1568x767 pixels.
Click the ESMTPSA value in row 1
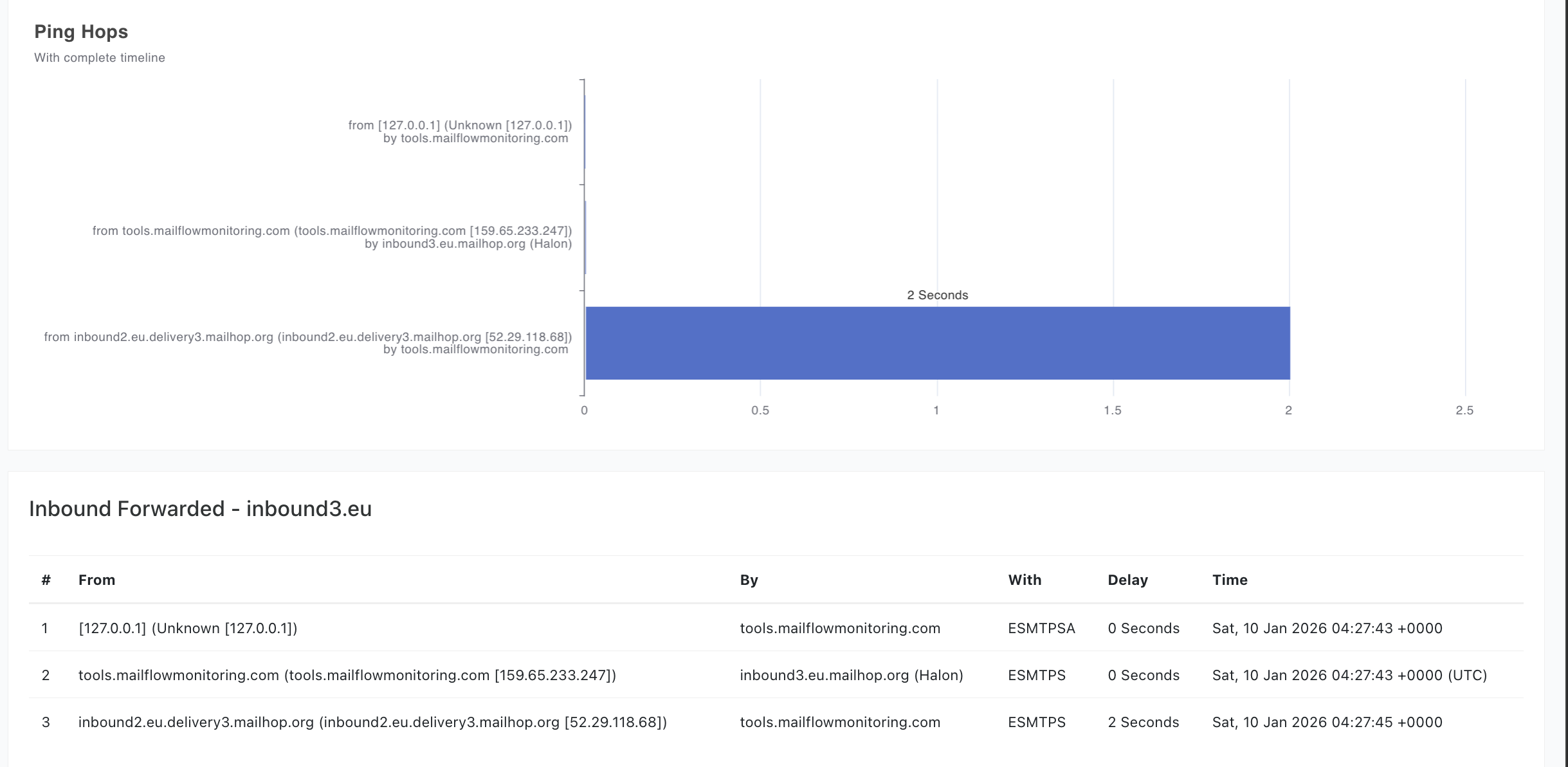coord(1041,628)
